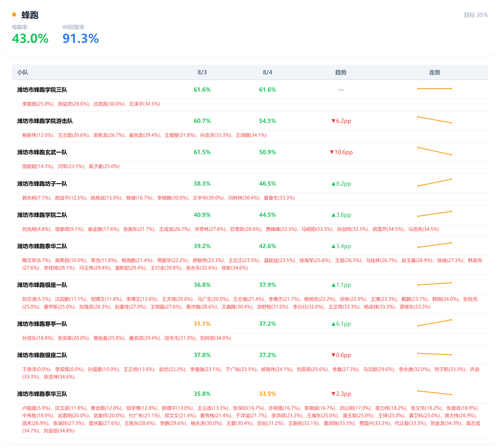
Task: Click the 36.8% value for 银座一队
Action: coord(202,285)
